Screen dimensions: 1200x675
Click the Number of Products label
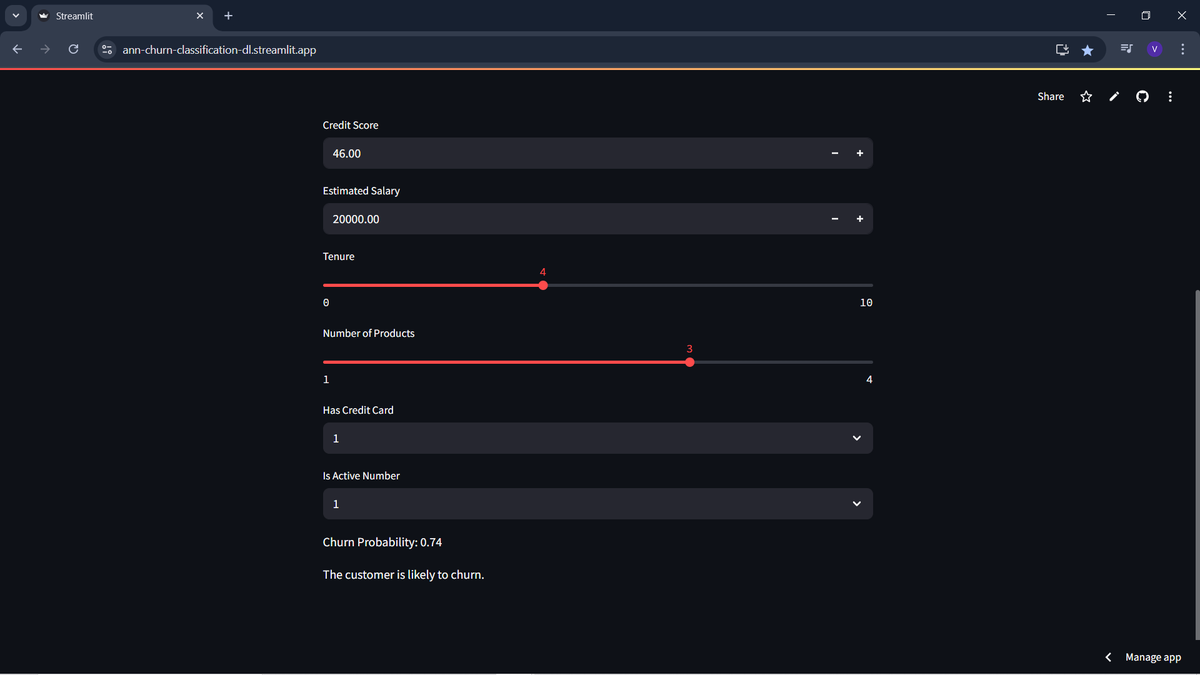[369, 333]
